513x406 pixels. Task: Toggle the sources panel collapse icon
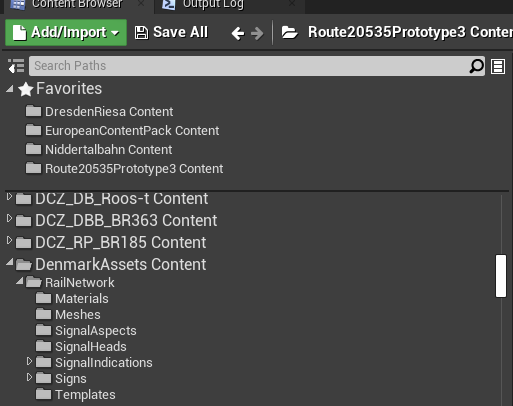[16, 66]
